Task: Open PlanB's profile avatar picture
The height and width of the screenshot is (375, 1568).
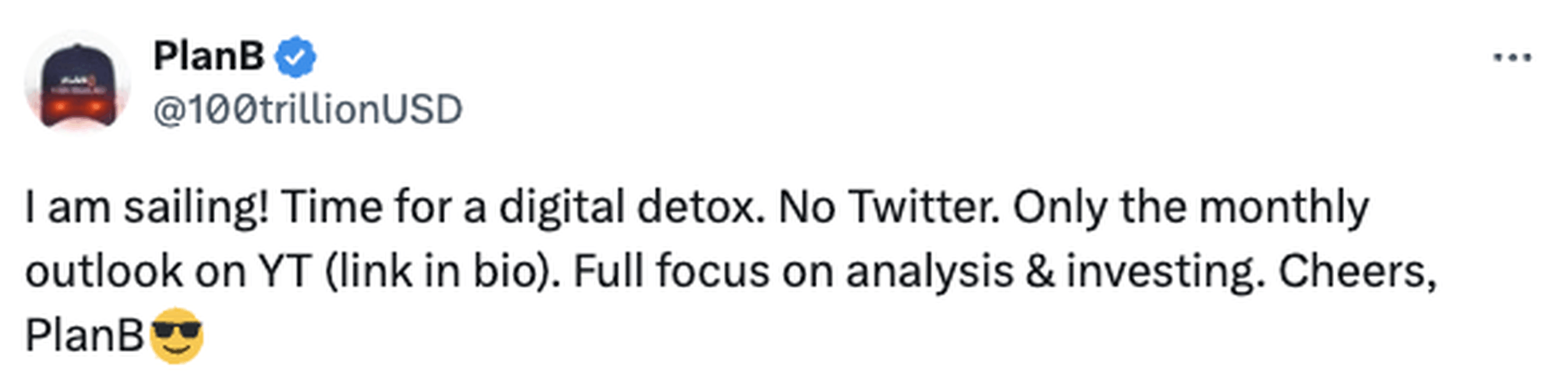Action: tap(77, 83)
